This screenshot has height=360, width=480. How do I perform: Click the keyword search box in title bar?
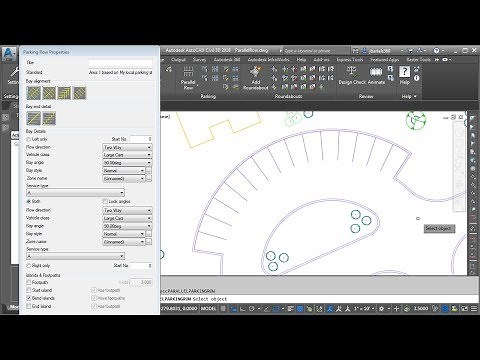point(316,51)
